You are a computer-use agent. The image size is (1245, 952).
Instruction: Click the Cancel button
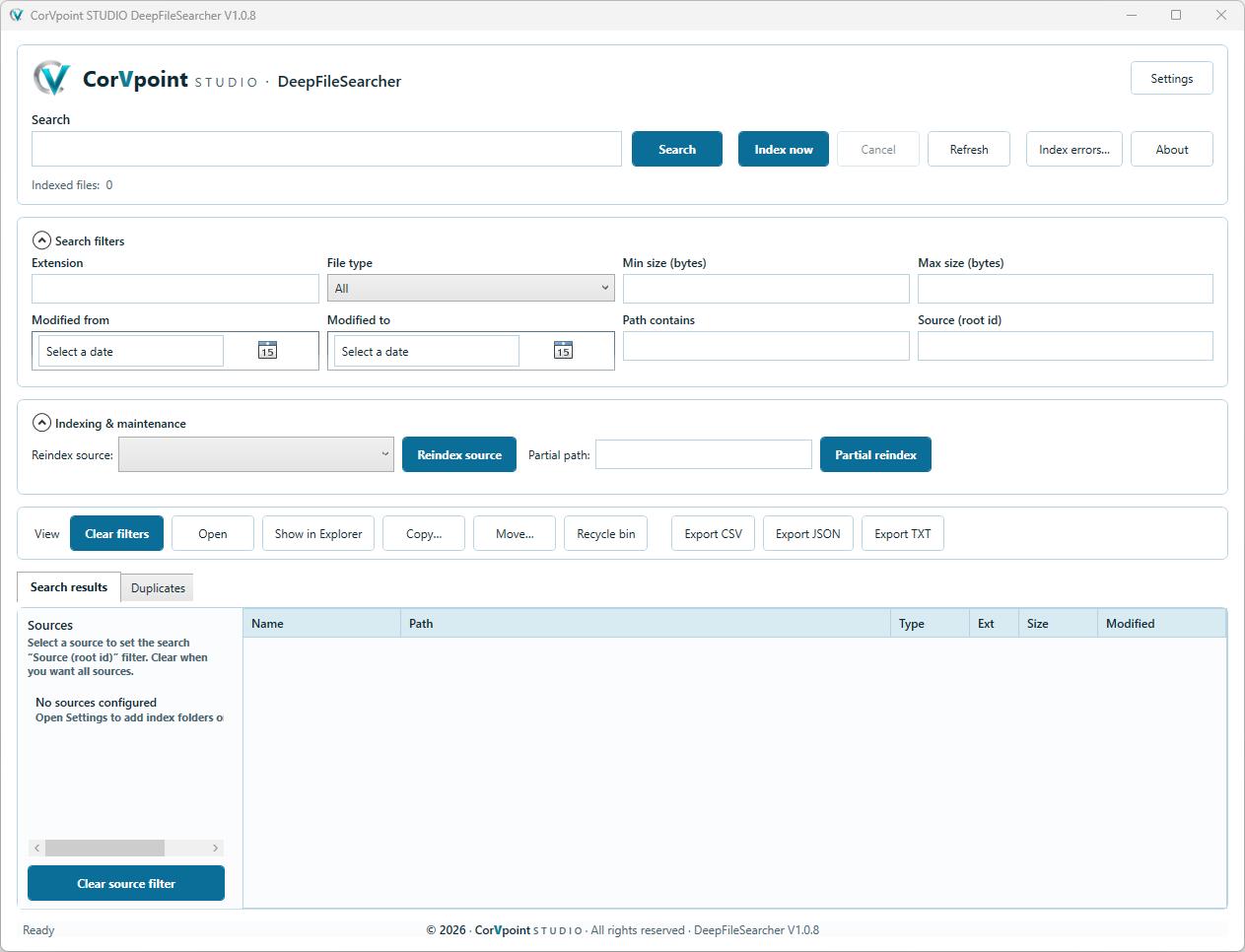[x=878, y=149]
